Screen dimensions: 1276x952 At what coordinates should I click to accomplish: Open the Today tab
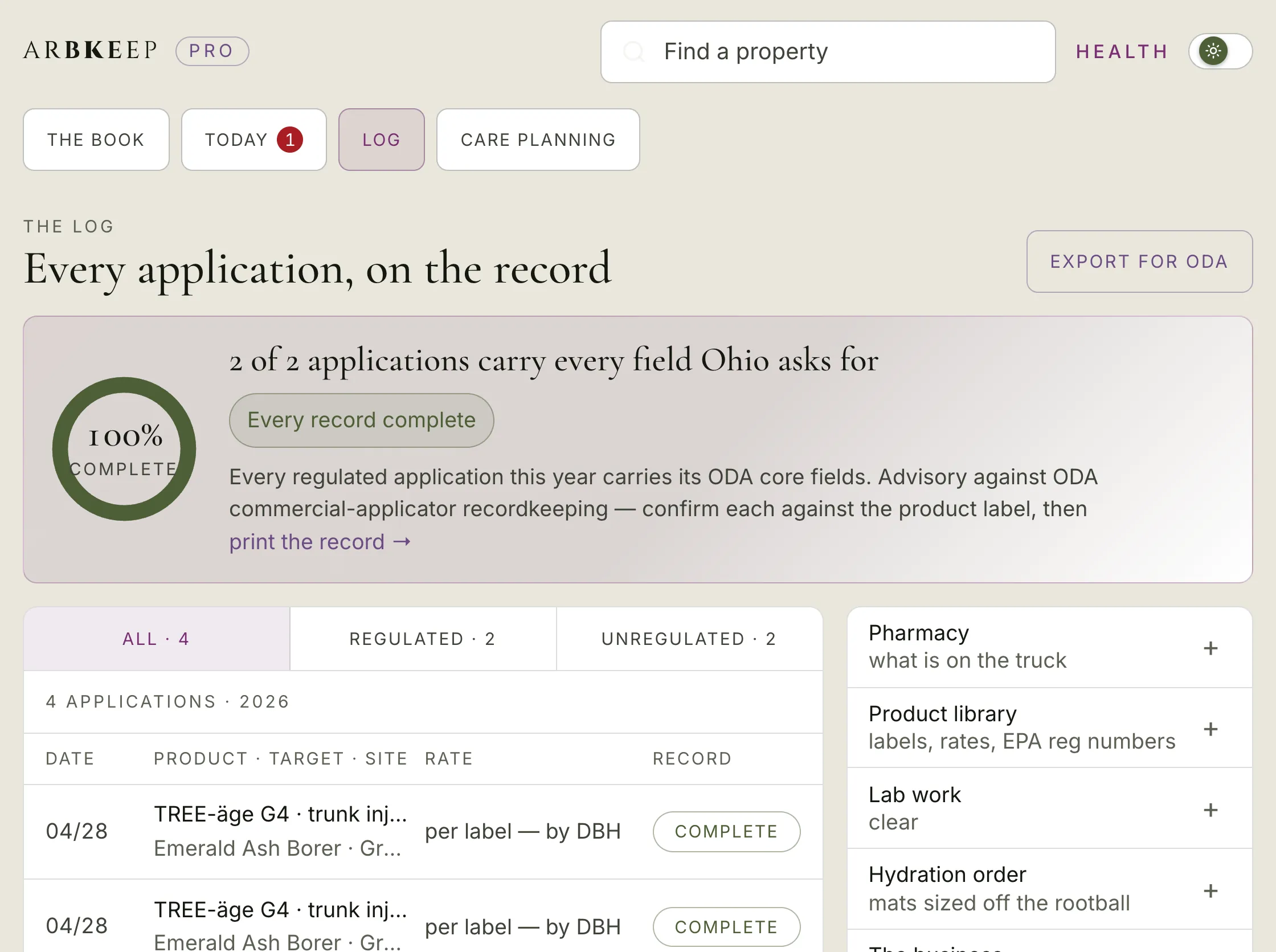(253, 140)
